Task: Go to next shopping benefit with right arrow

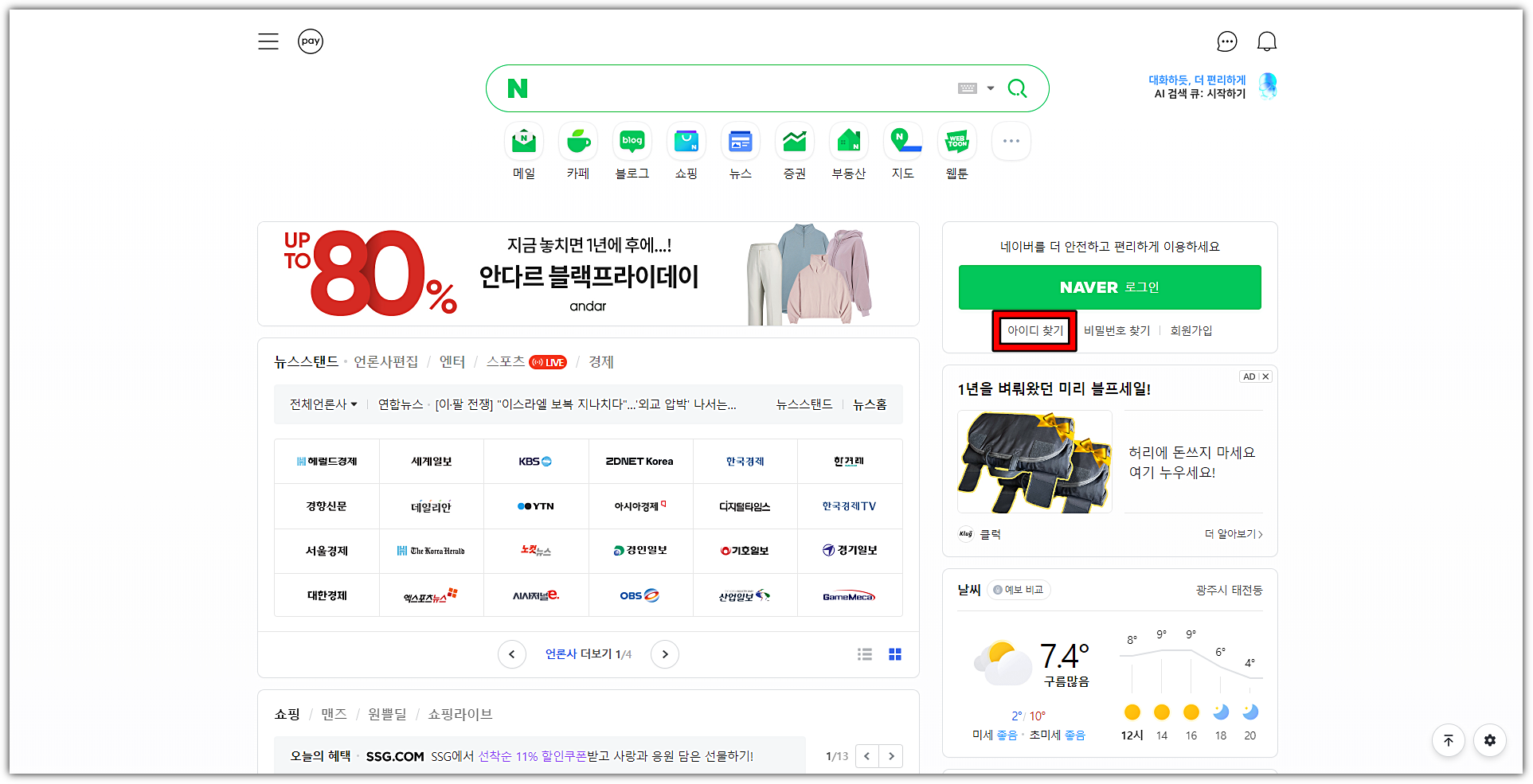Action: click(x=891, y=756)
